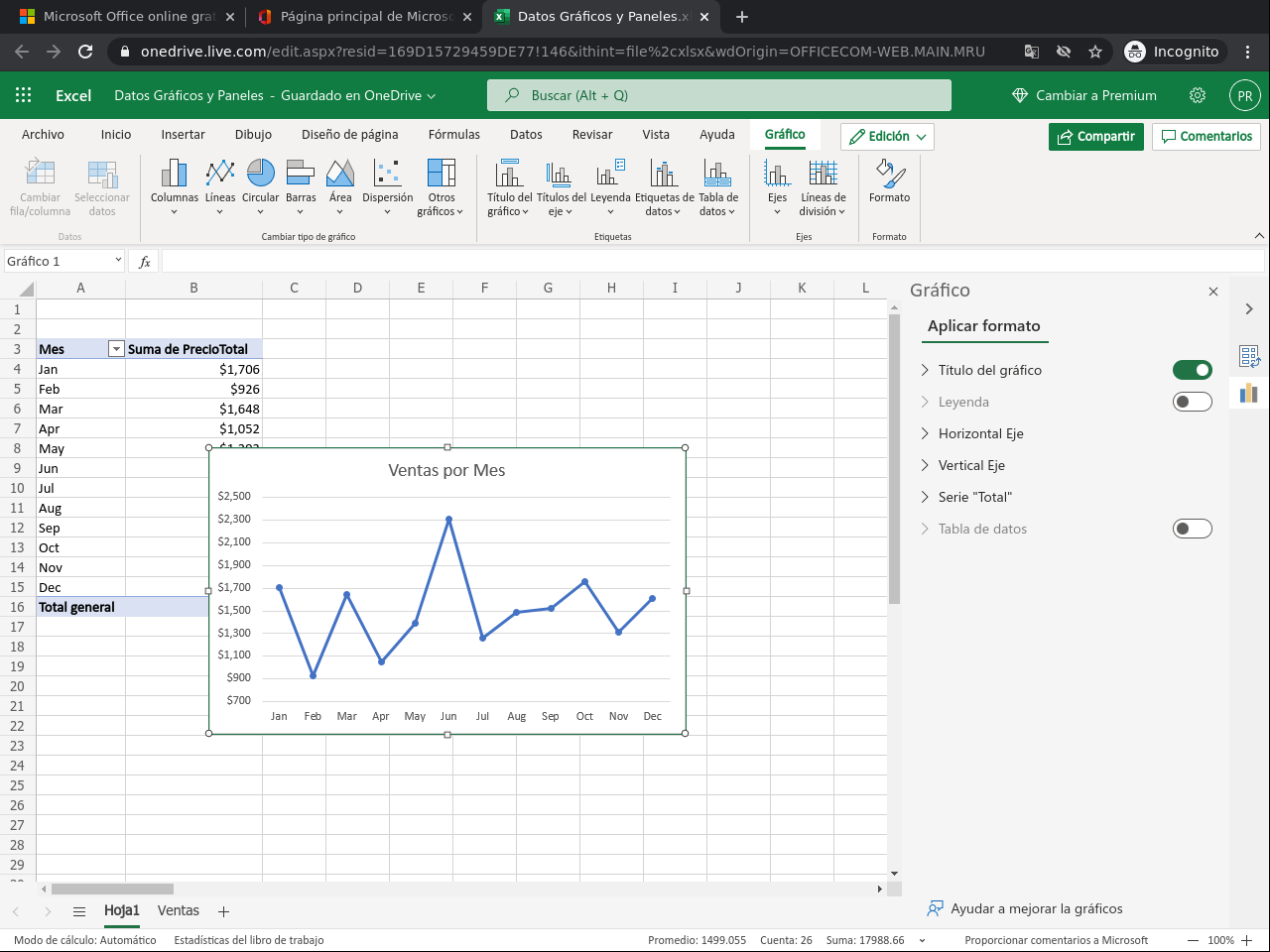Open the Líneas de división gridlines icon
Viewport: 1270px width, 952px height.
823,175
